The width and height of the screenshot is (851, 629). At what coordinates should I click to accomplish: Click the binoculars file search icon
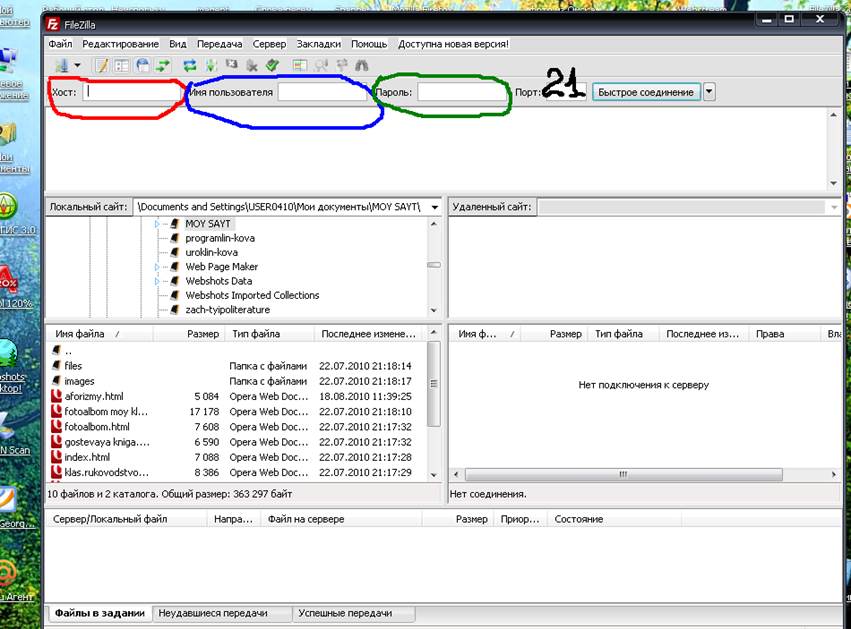pos(362,66)
